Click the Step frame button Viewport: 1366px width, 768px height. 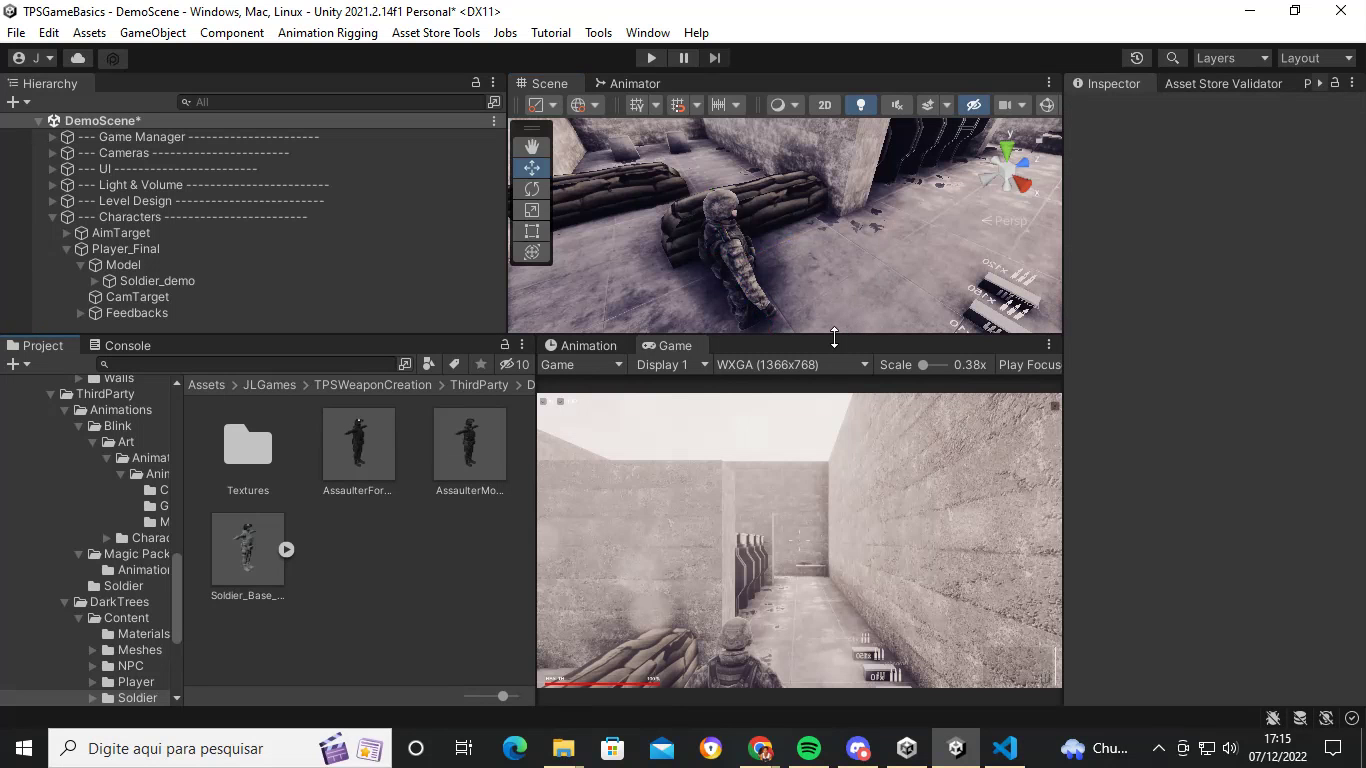(x=714, y=58)
